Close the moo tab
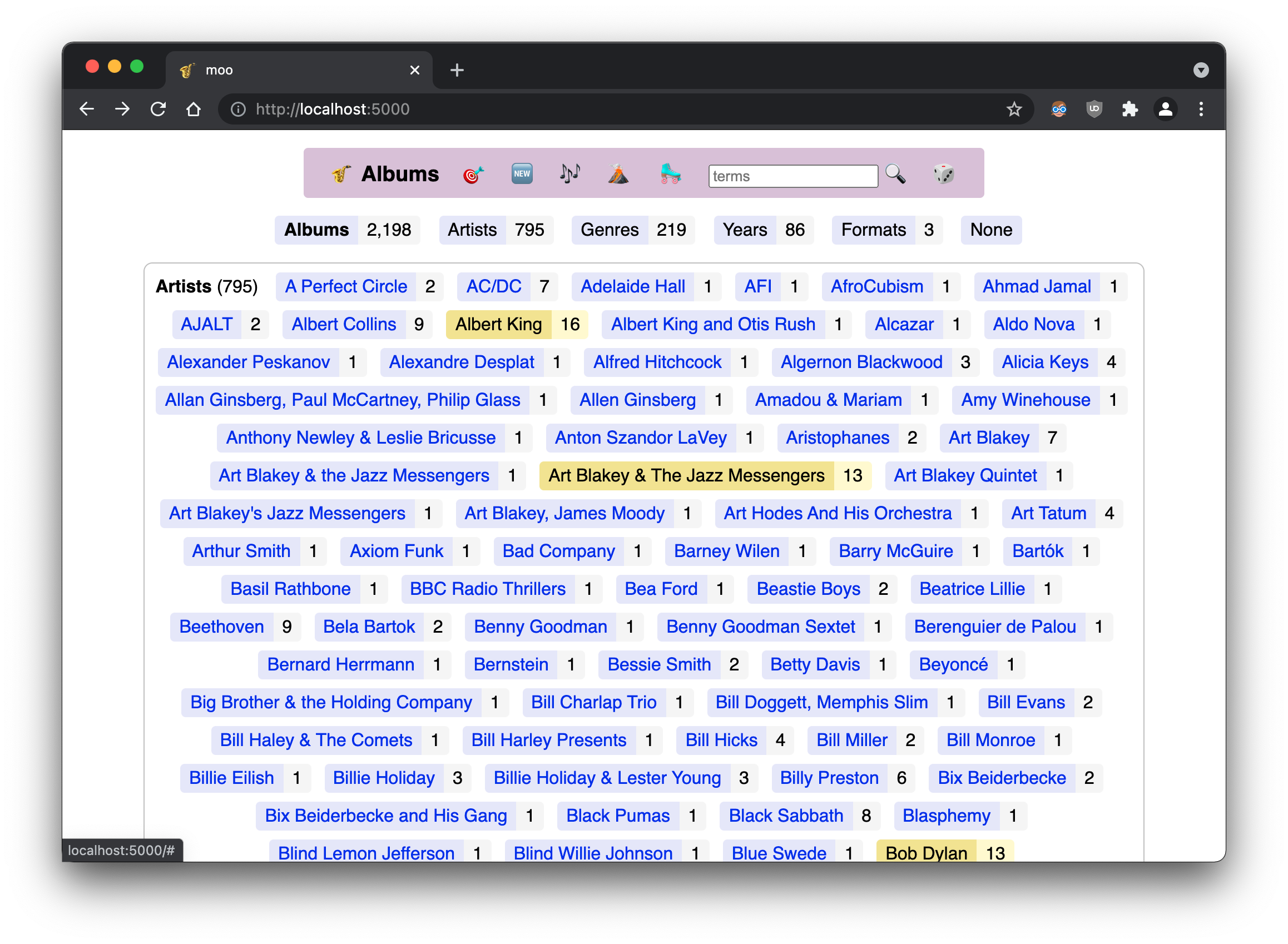Screen dimensions: 1288x944 [x=415, y=70]
